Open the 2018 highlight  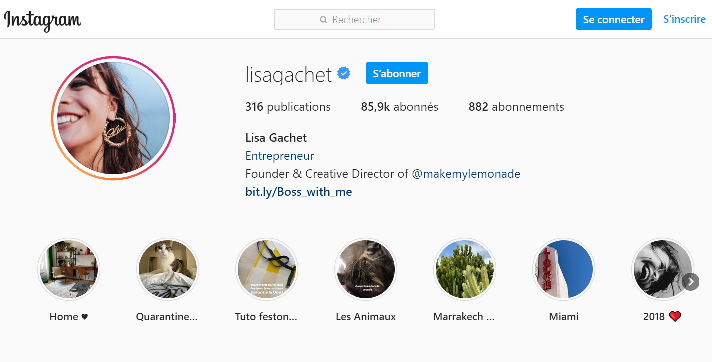tap(663, 269)
